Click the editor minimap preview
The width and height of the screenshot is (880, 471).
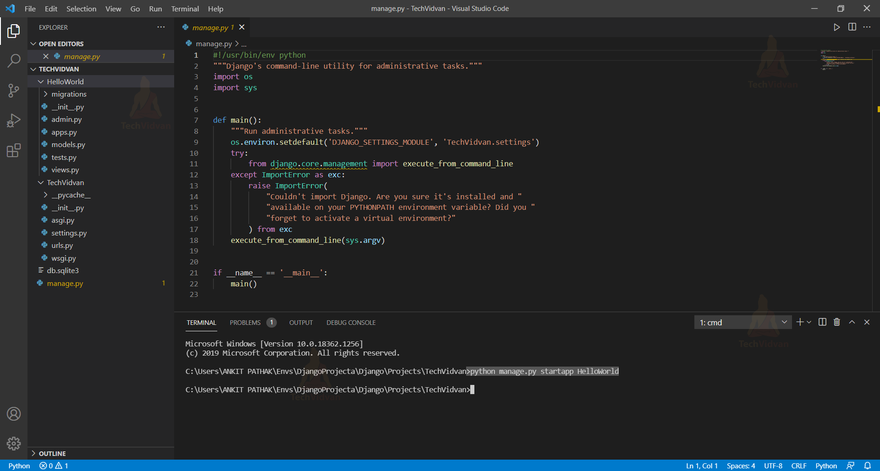pyautogui.click(x=834, y=60)
